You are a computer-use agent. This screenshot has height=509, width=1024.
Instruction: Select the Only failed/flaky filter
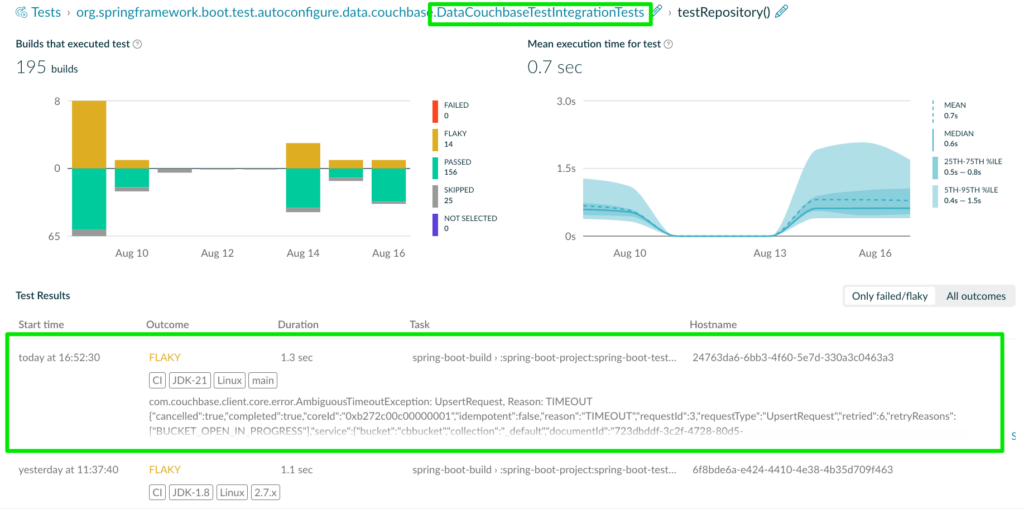(x=889, y=296)
